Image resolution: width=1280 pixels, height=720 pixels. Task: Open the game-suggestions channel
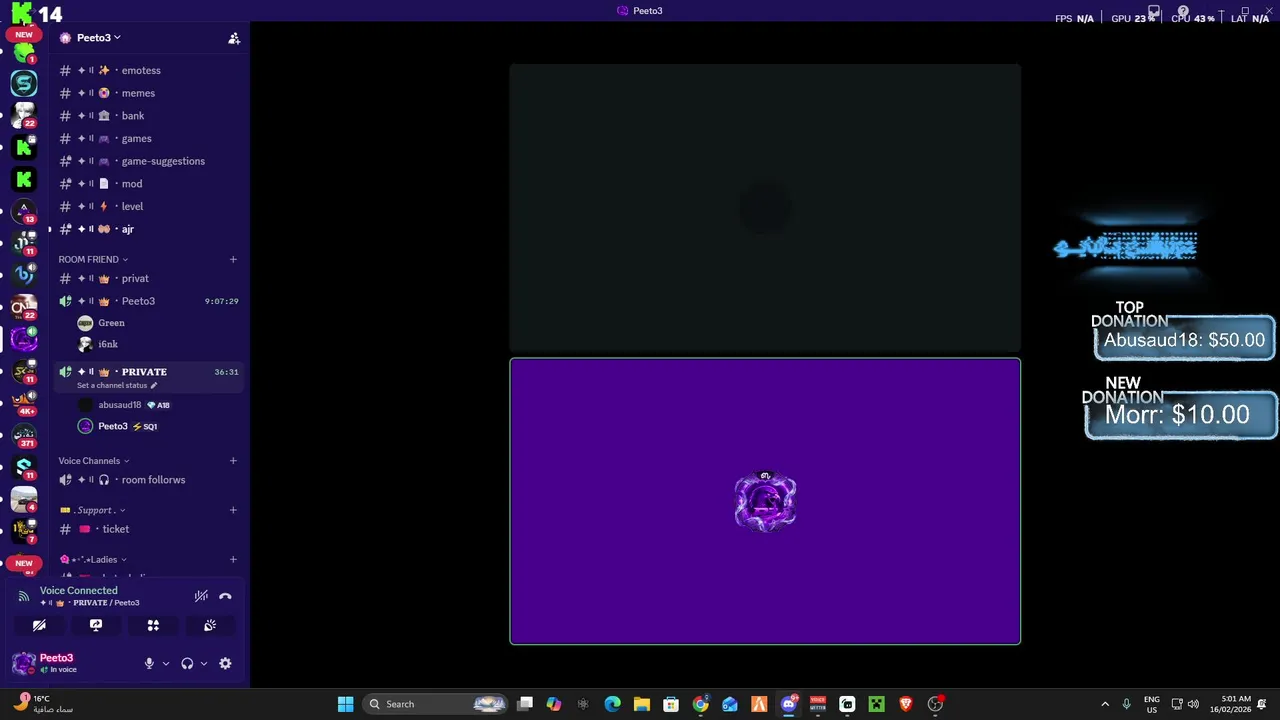point(146,161)
